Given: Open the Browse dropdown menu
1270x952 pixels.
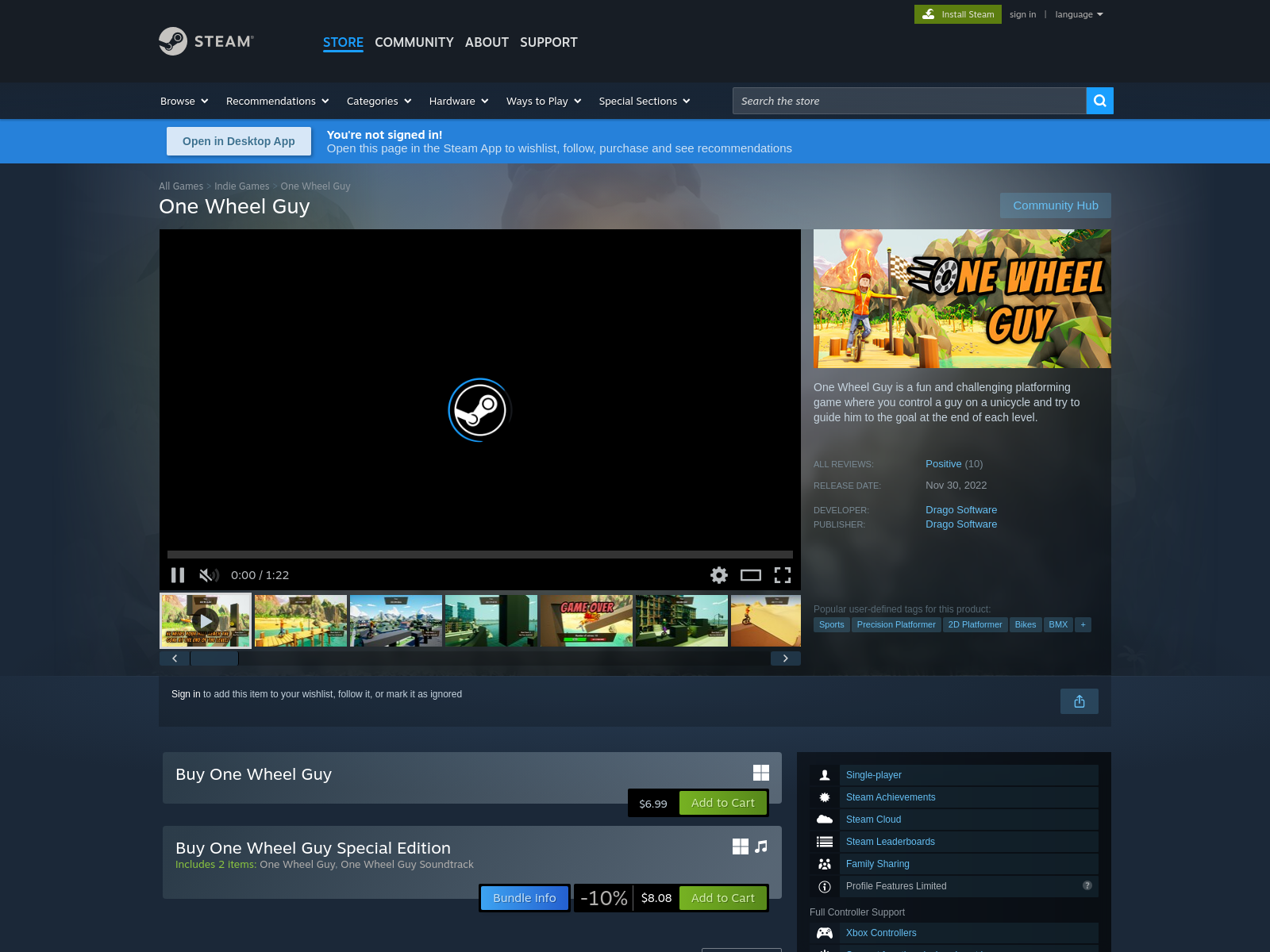Looking at the screenshot, I should (x=184, y=101).
